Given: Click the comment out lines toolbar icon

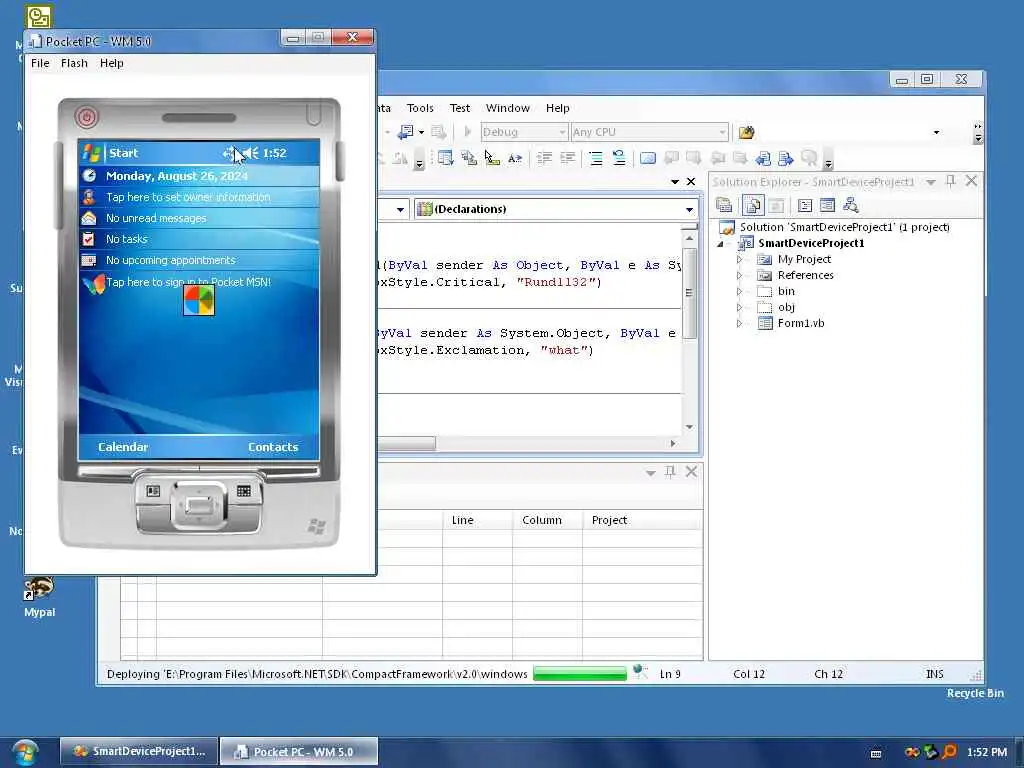Looking at the screenshot, I should pos(596,158).
